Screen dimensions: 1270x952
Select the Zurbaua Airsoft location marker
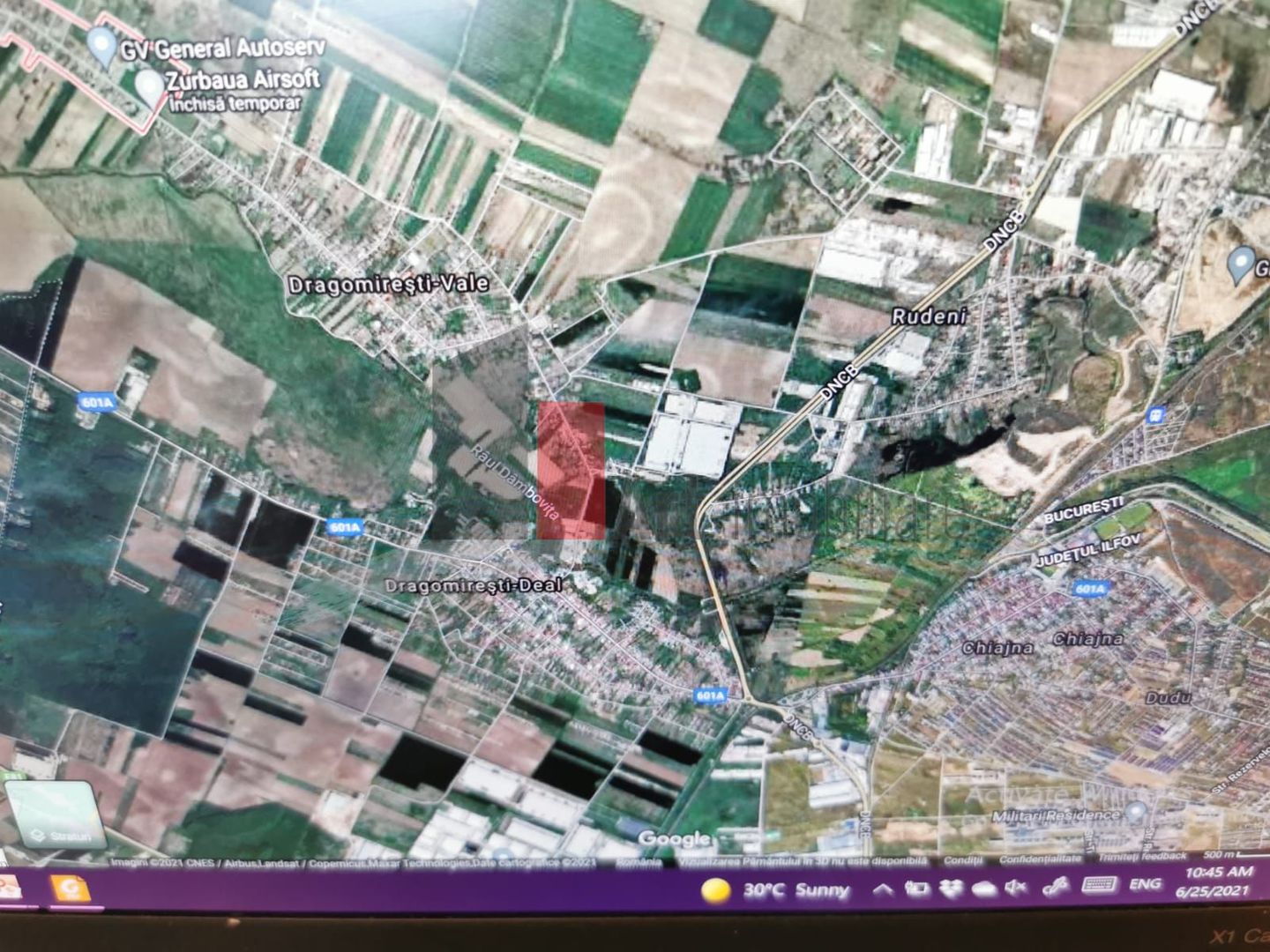149,81
